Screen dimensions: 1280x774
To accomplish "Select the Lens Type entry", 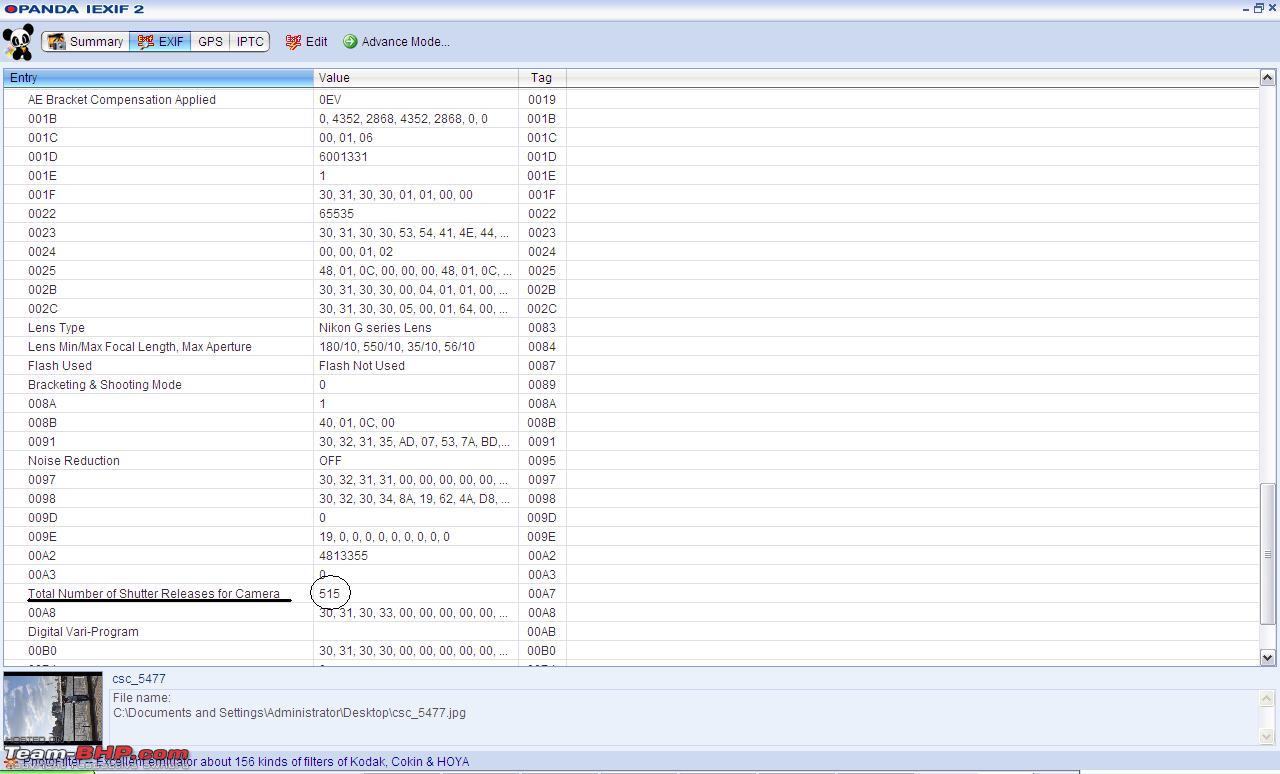I will tap(56, 328).
